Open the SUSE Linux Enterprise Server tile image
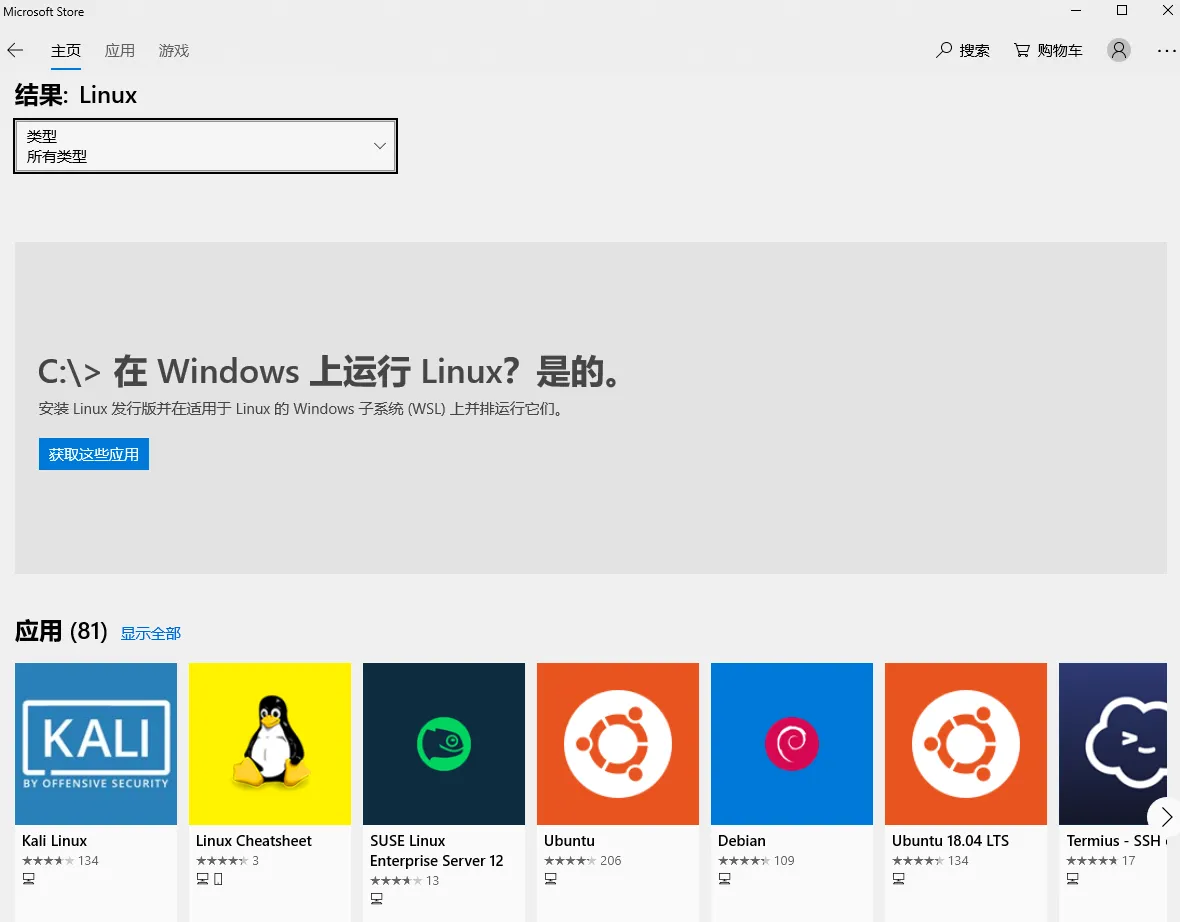This screenshot has width=1180, height=922. [x=444, y=744]
